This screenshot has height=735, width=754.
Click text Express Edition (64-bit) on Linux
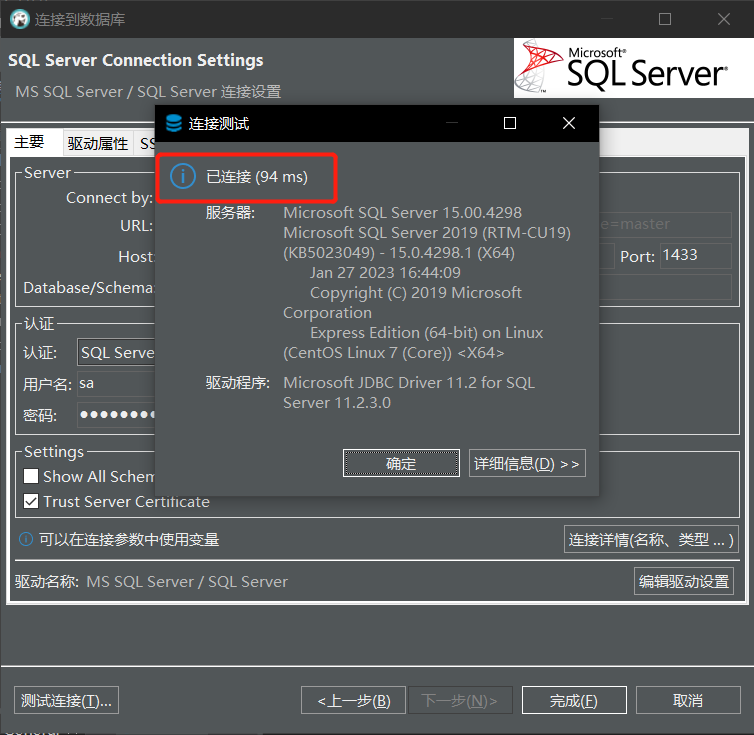(x=427, y=333)
